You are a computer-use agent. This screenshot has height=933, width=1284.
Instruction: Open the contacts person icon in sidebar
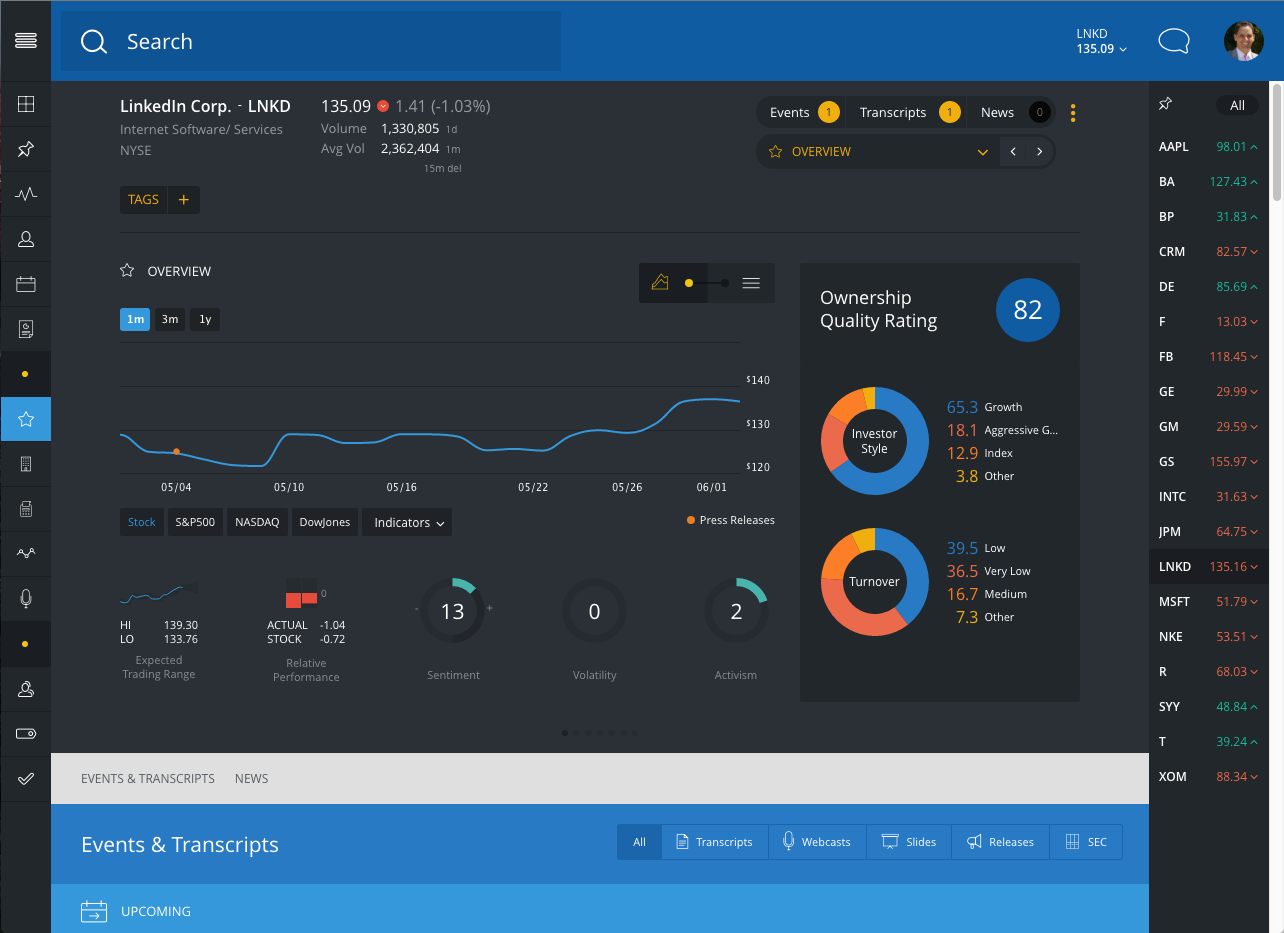point(26,239)
